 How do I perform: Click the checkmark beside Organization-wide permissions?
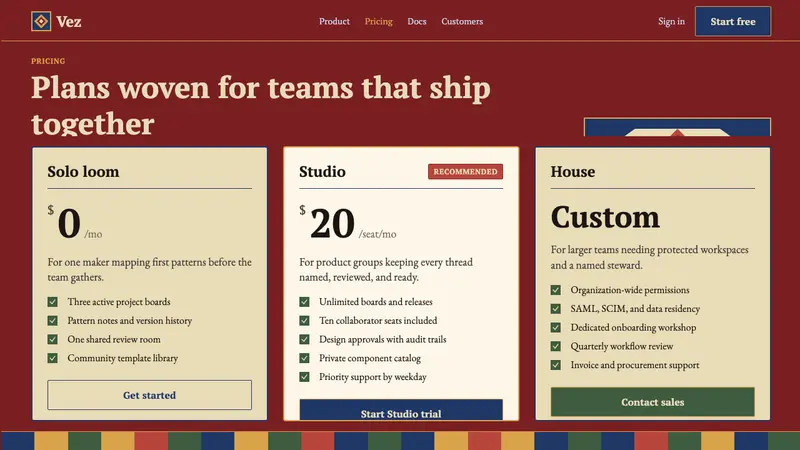(x=556, y=290)
